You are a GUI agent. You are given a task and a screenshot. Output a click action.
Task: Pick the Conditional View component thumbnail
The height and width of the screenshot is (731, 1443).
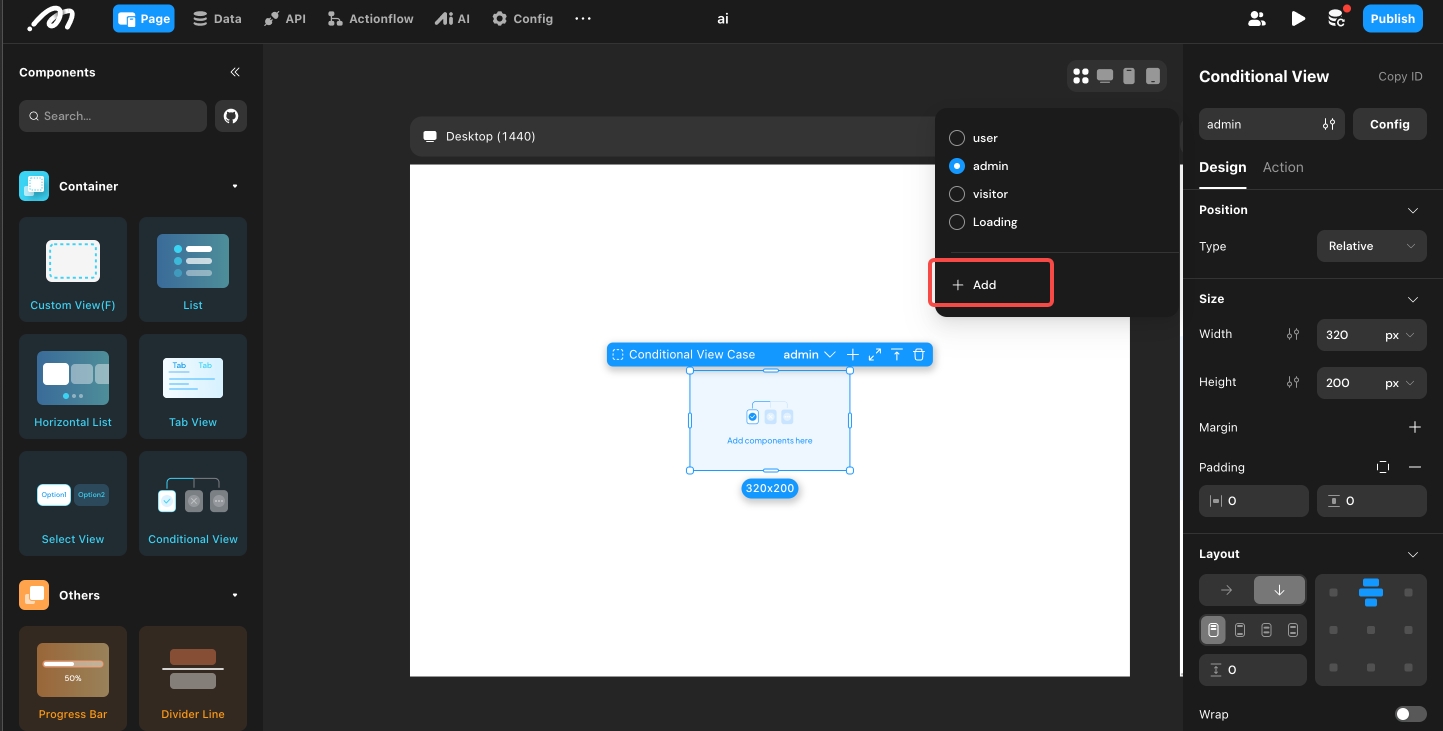[x=193, y=505]
